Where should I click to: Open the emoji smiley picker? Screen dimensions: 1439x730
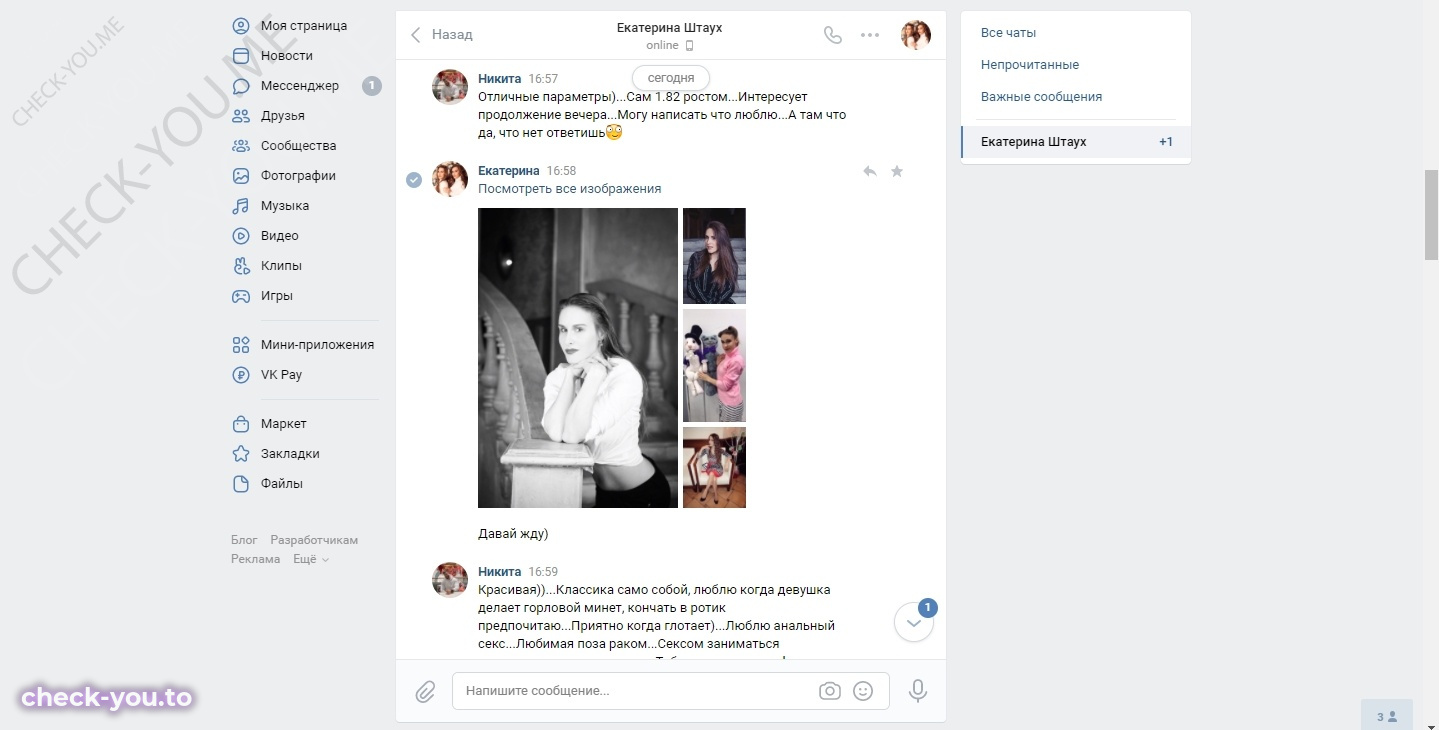863,691
